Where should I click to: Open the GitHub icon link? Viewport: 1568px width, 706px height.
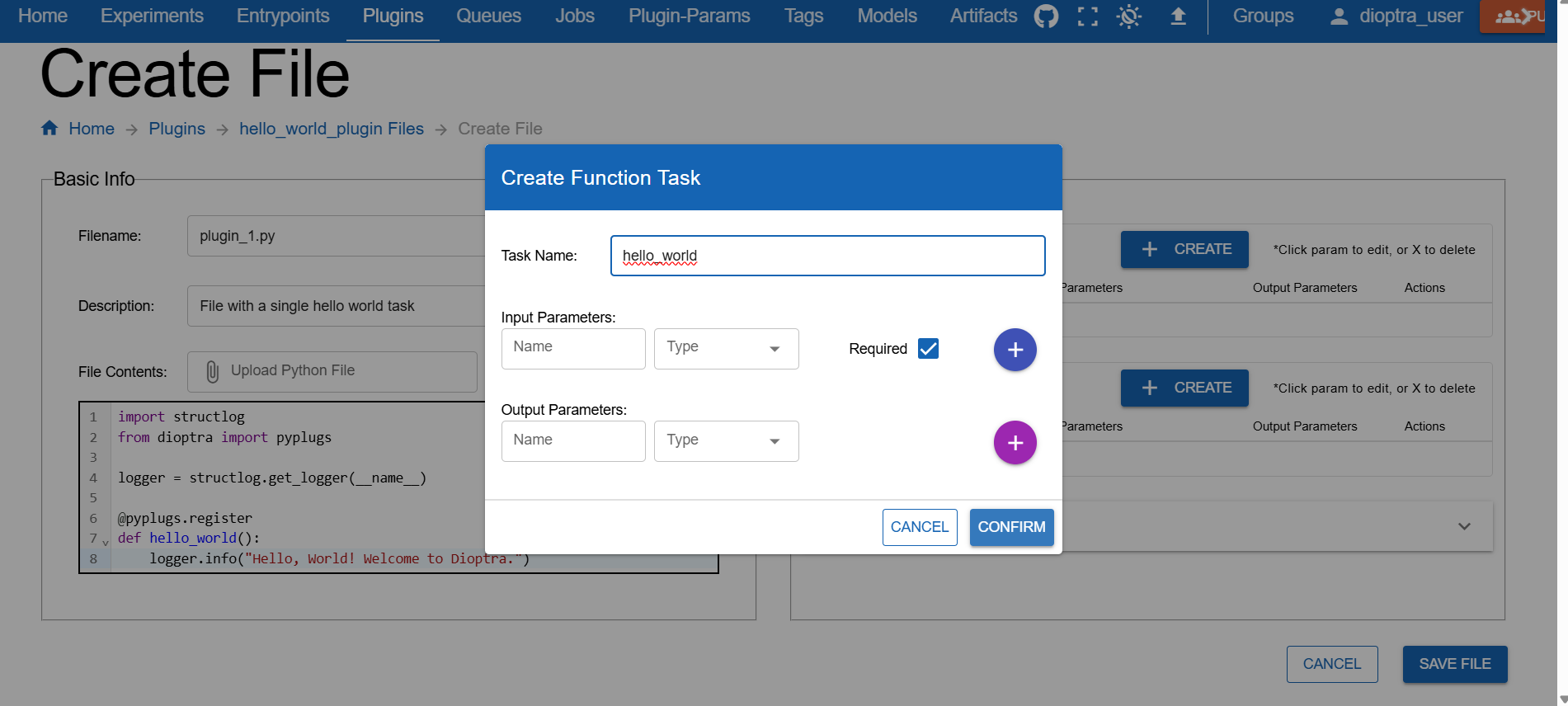click(x=1046, y=16)
